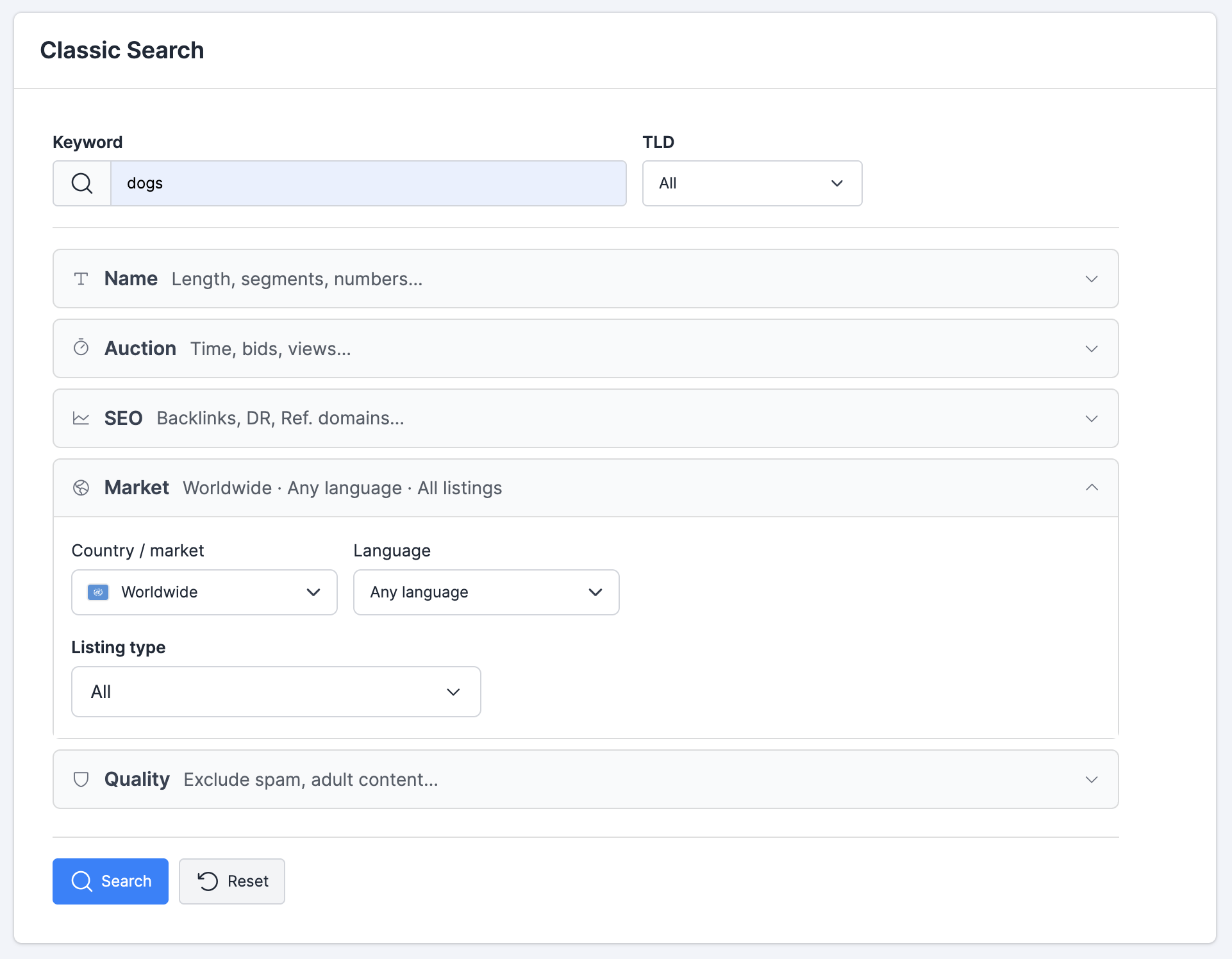
Task: Click the 'Time, bids, views...' description
Action: pyautogui.click(x=271, y=349)
